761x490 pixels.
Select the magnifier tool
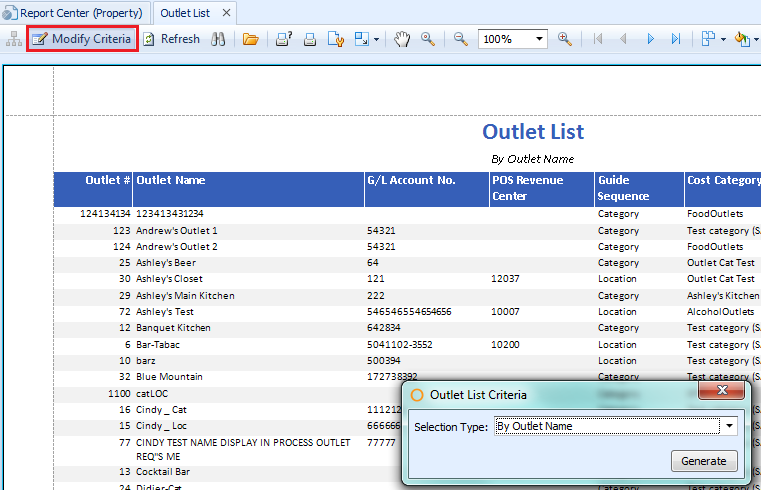pos(428,39)
